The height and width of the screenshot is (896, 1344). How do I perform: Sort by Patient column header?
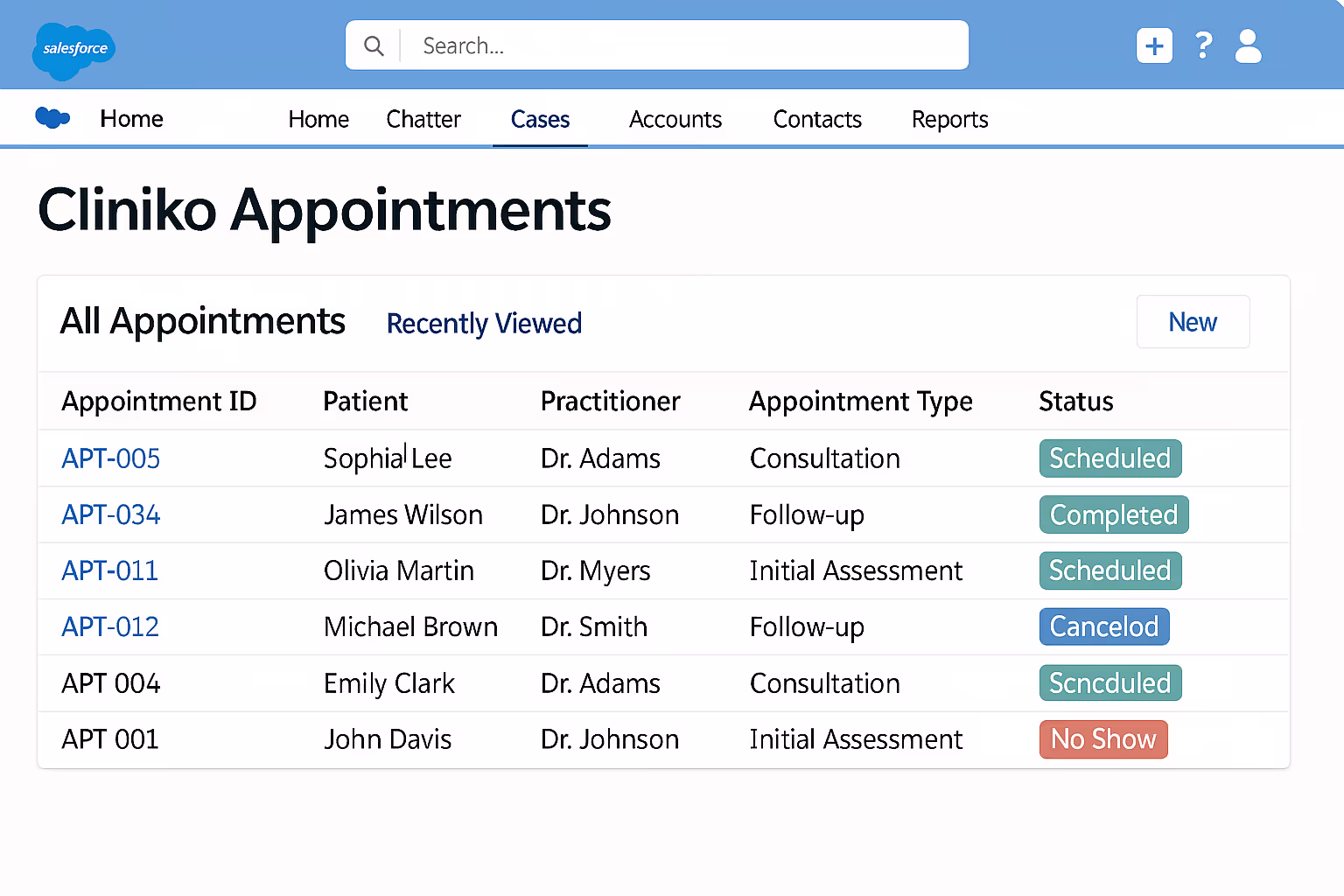click(365, 402)
